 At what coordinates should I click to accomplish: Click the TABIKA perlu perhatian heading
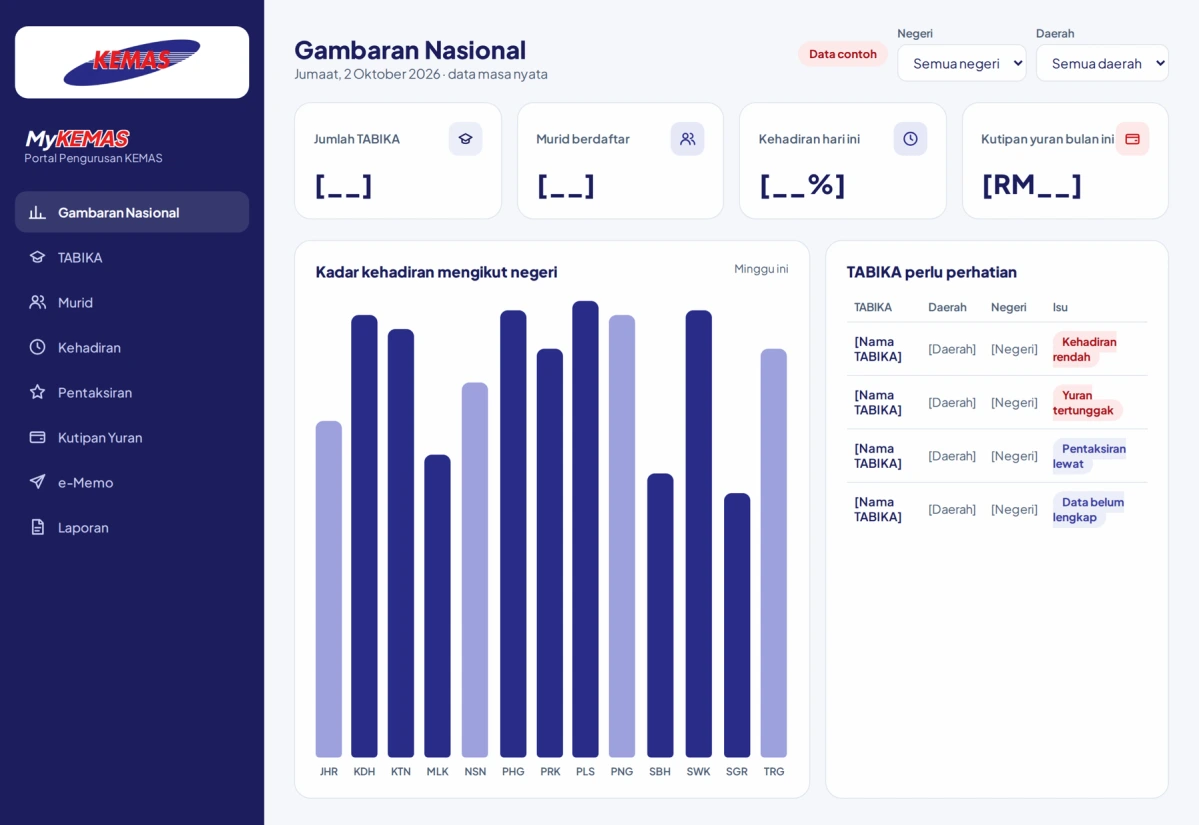(x=931, y=272)
